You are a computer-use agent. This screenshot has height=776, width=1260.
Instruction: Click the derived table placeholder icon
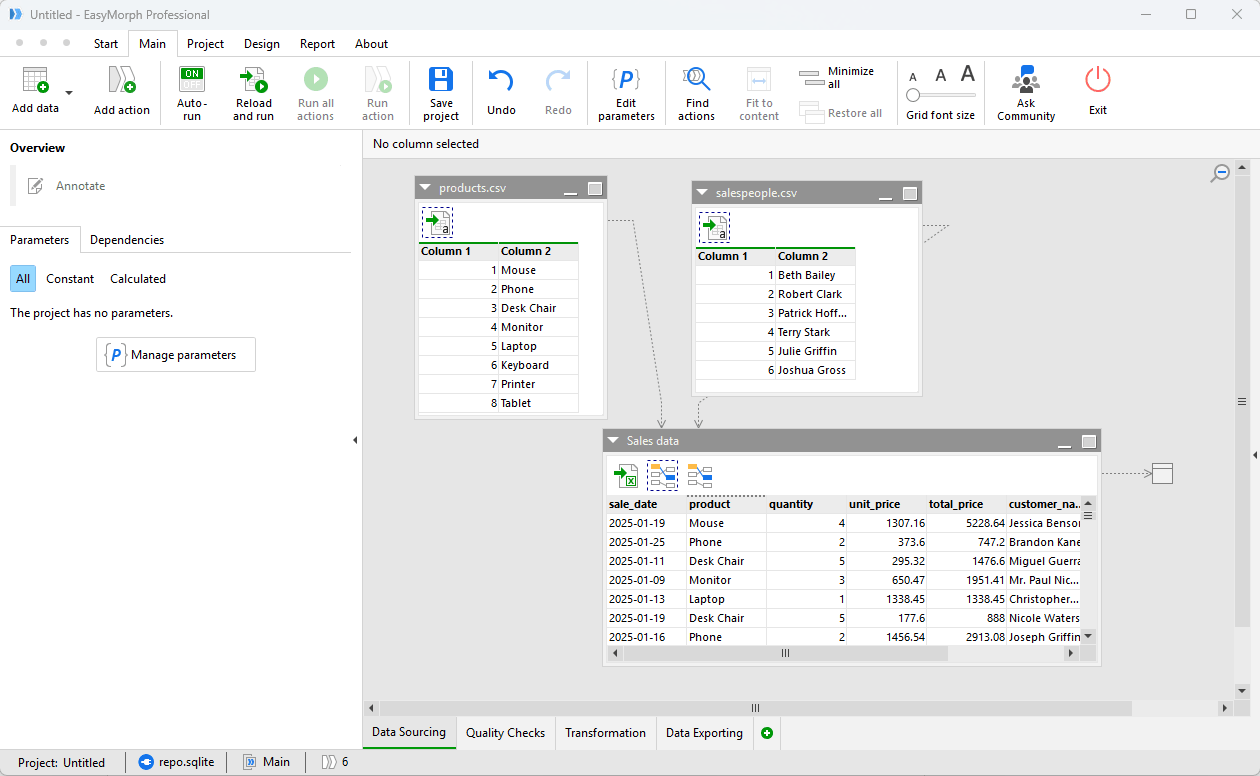(x=1162, y=474)
